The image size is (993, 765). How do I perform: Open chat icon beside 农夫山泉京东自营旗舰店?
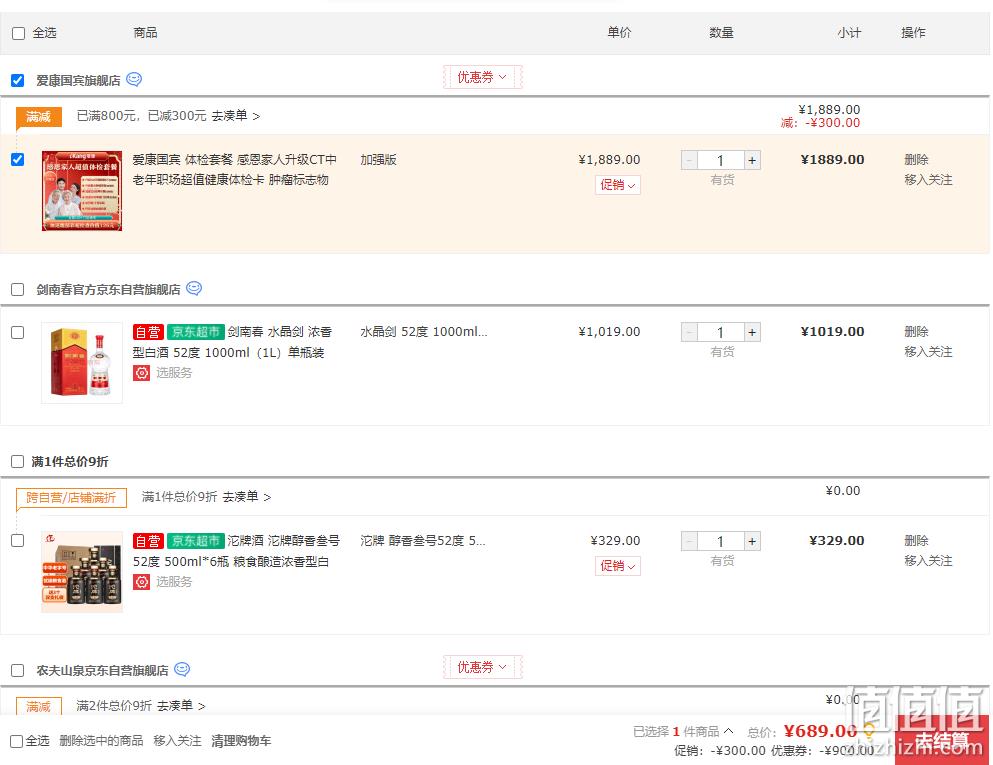(182, 669)
